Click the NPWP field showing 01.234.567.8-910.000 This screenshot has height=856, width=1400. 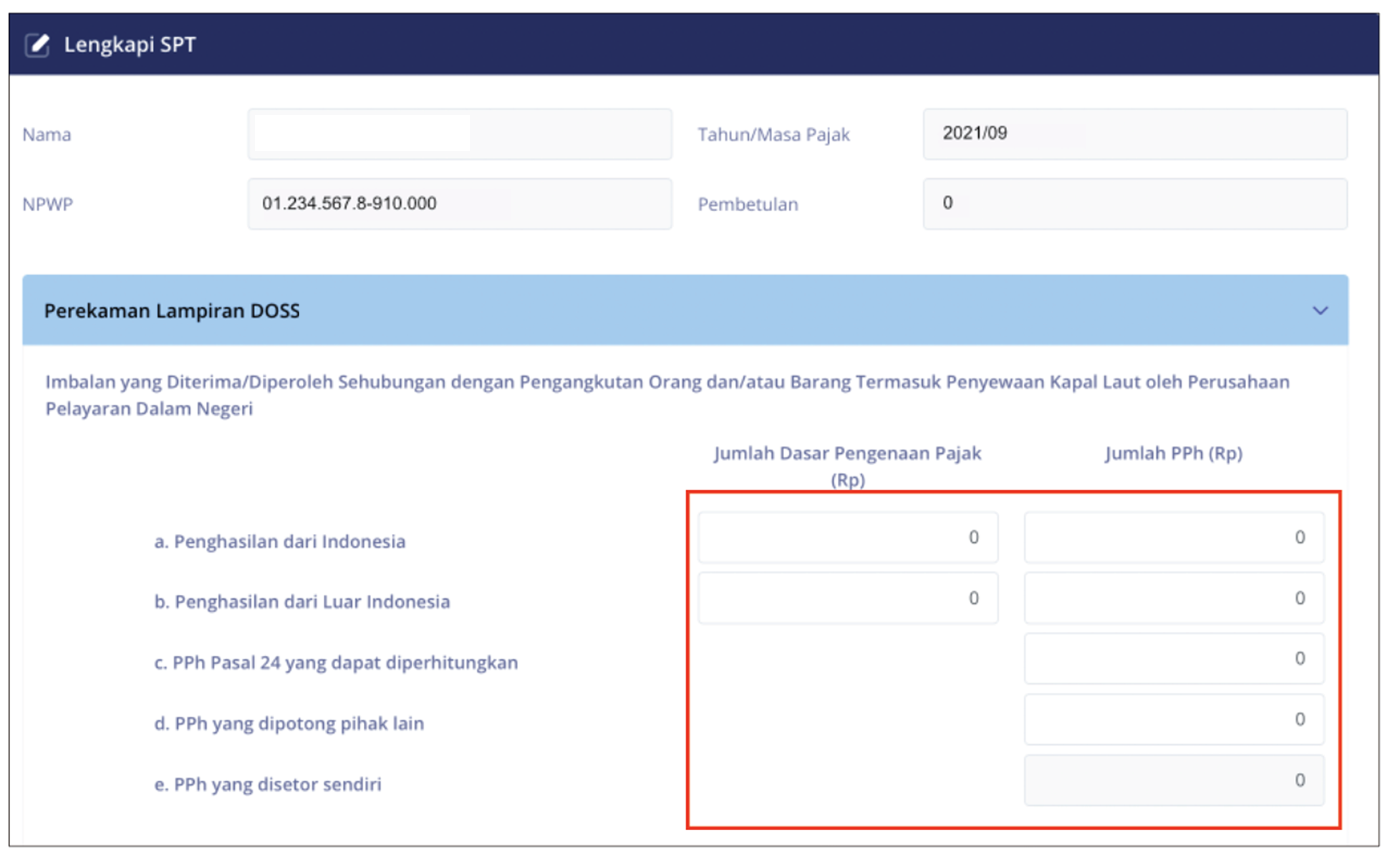click(x=459, y=203)
